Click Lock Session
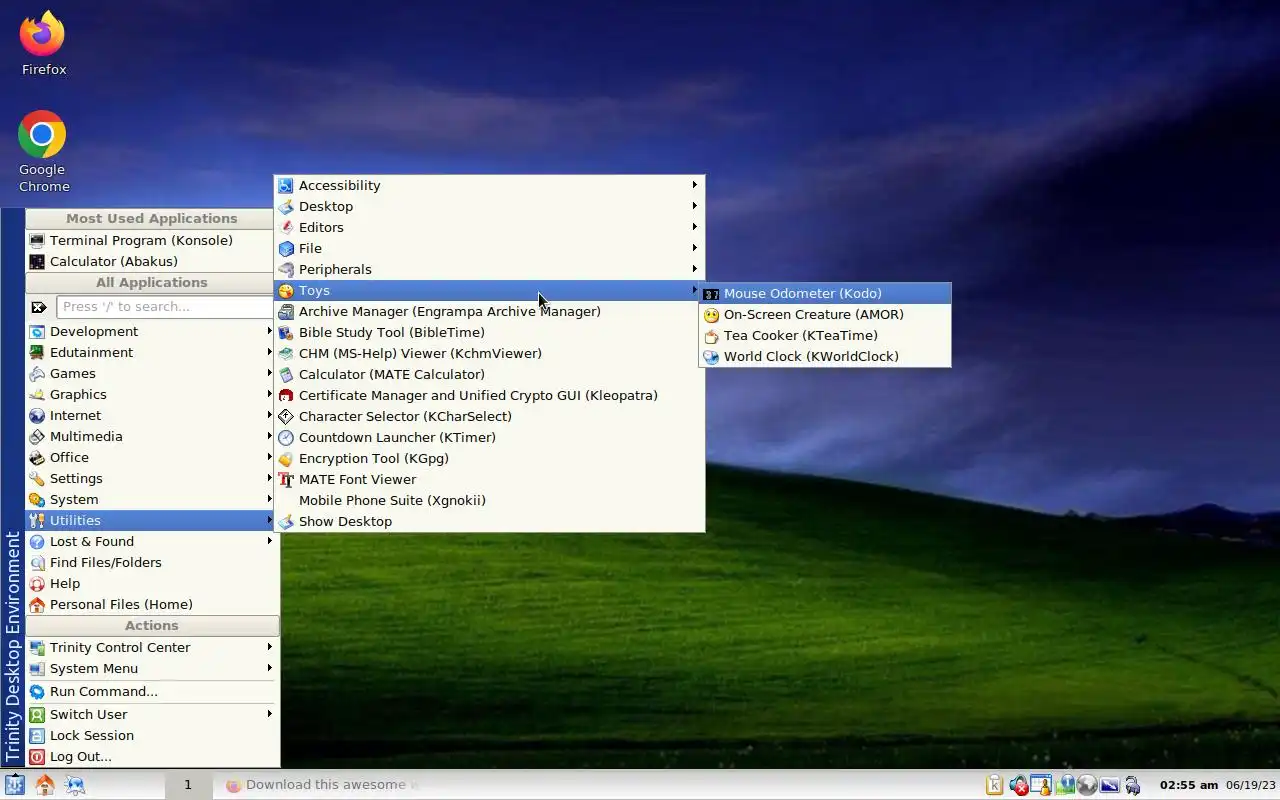This screenshot has width=1280, height=800. point(150,735)
